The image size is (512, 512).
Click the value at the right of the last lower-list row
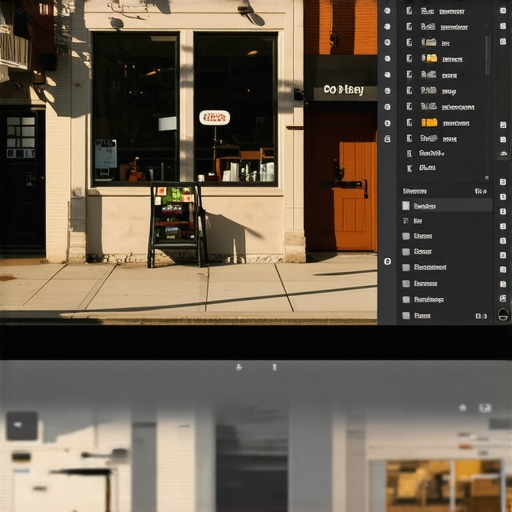click(481, 316)
